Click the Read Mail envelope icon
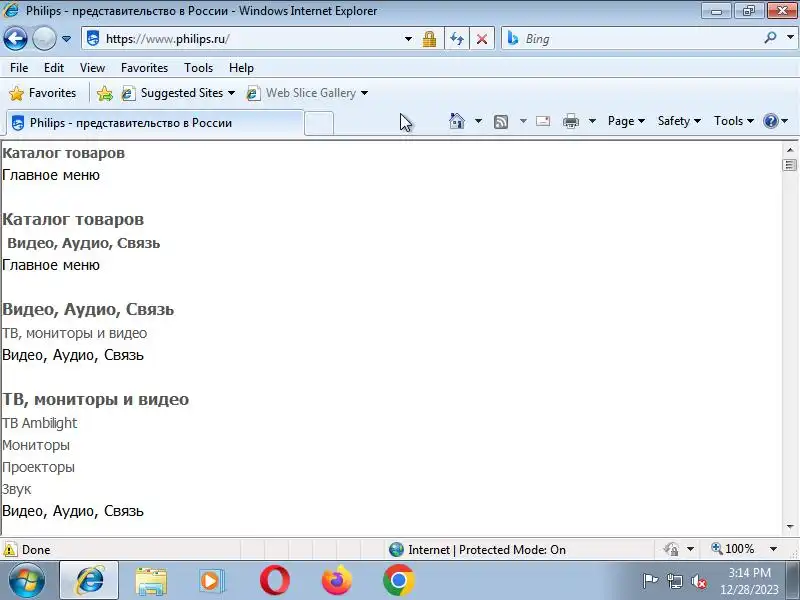Screen dimensions: 800x600 543,121
